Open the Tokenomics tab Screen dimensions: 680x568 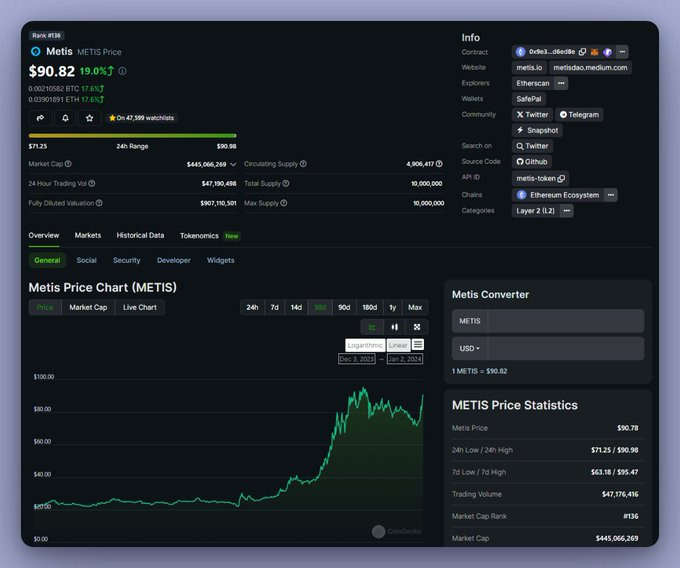(199, 235)
